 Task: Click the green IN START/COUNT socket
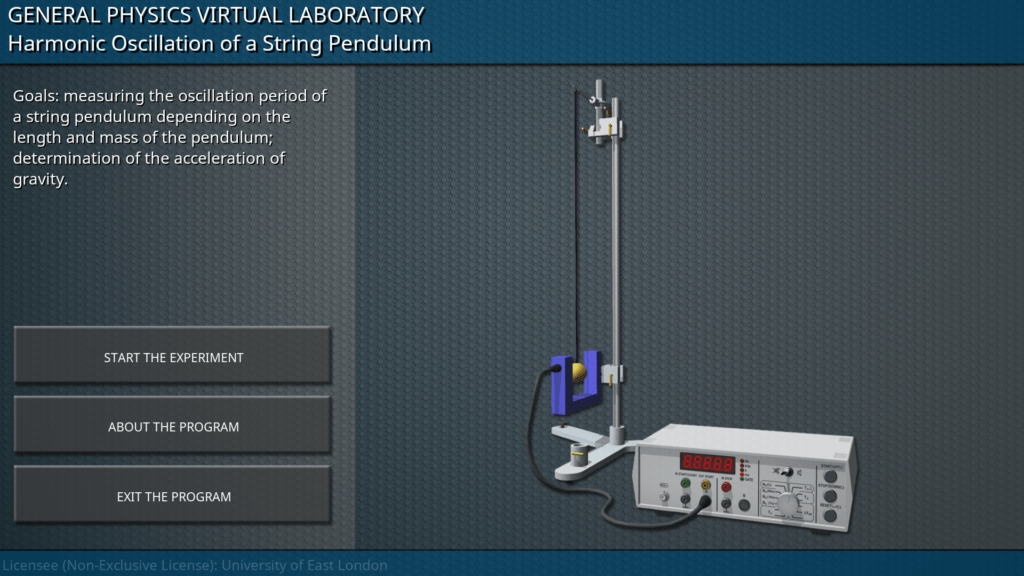tap(685, 484)
